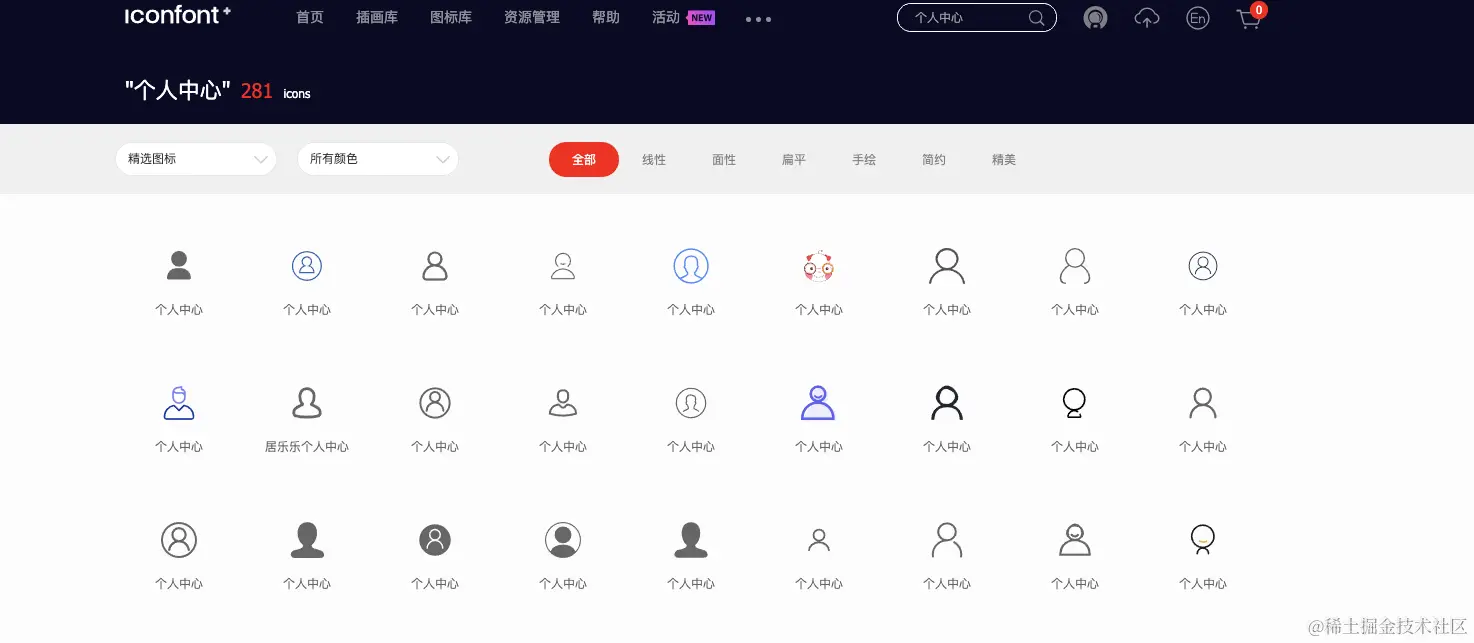The image size is (1474, 643).
Task: Open the 图标库 menu
Action: point(450,17)
